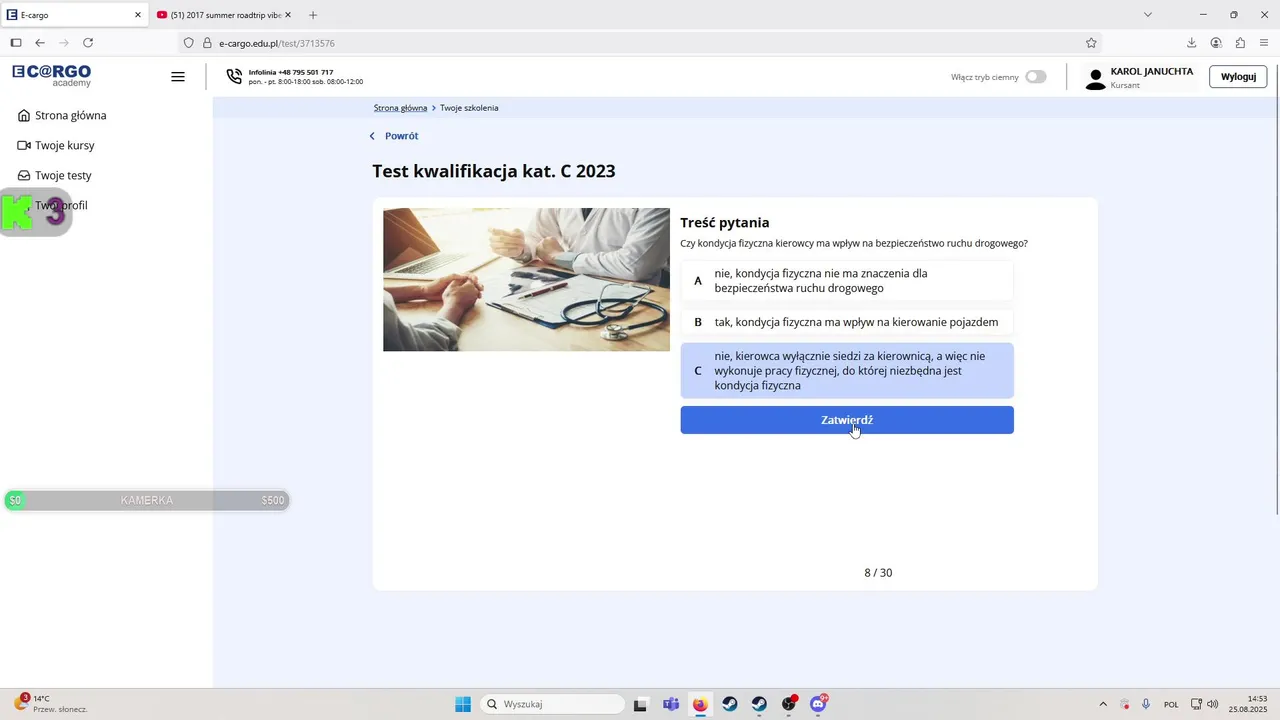Go back using the browser back arrow

point(40,43)
